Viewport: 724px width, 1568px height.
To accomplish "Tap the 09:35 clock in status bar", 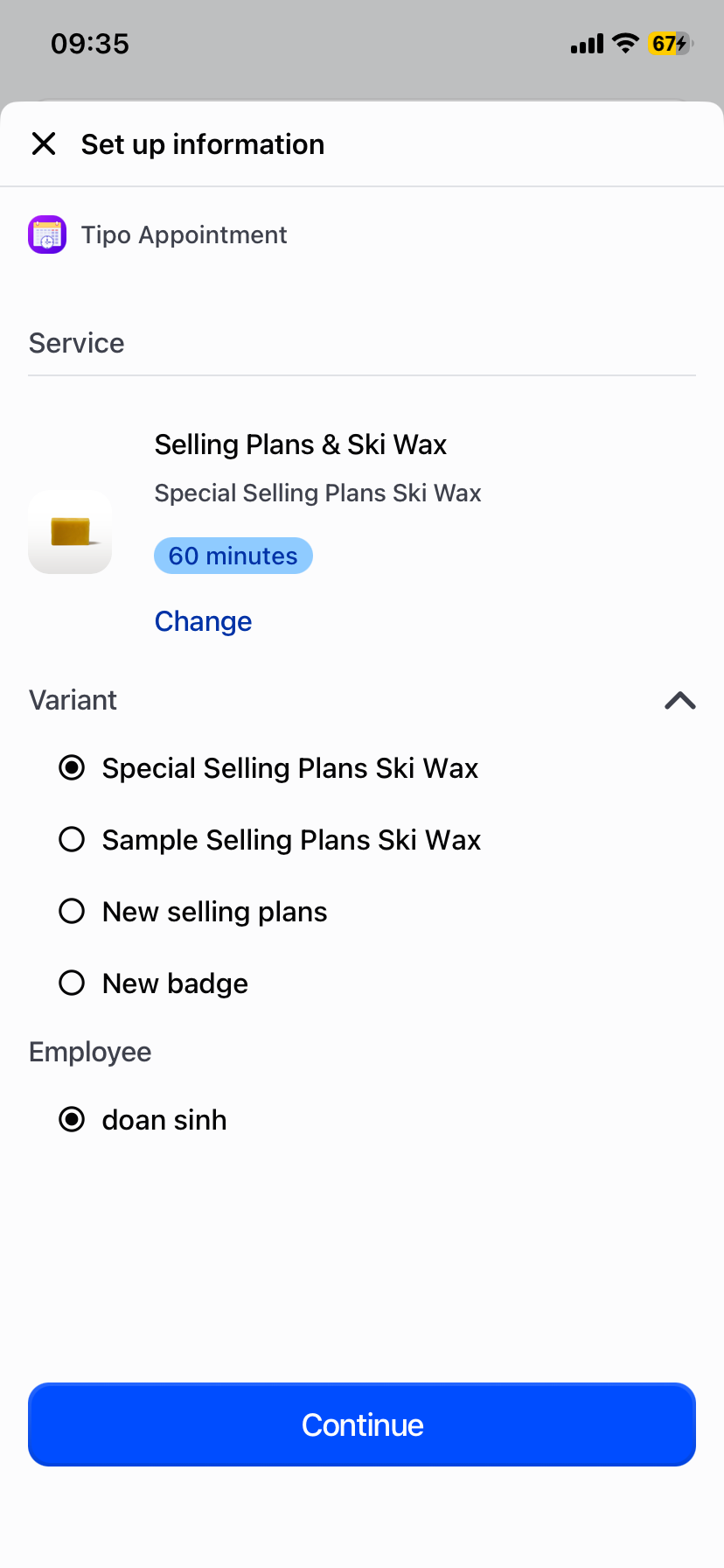I will coord(90,43).
